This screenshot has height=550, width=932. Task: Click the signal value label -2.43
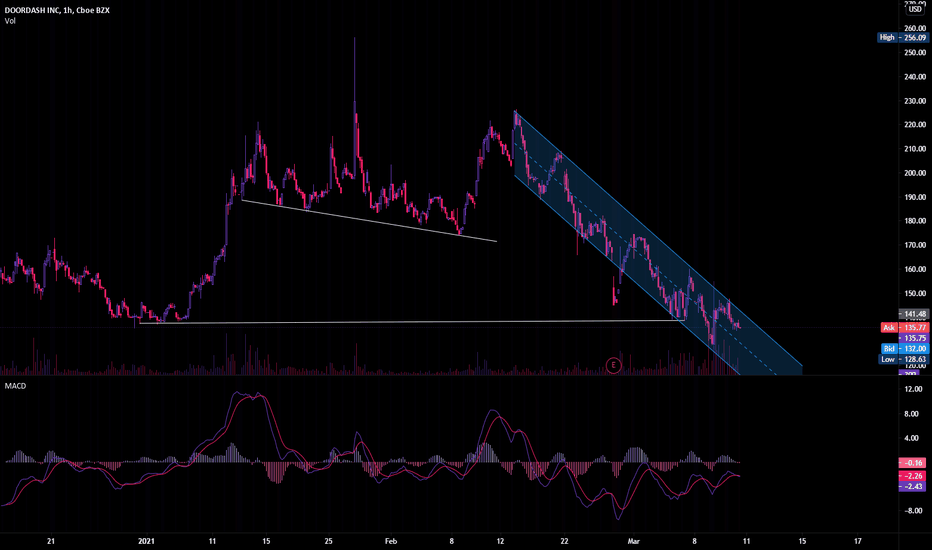coord(913,486)
